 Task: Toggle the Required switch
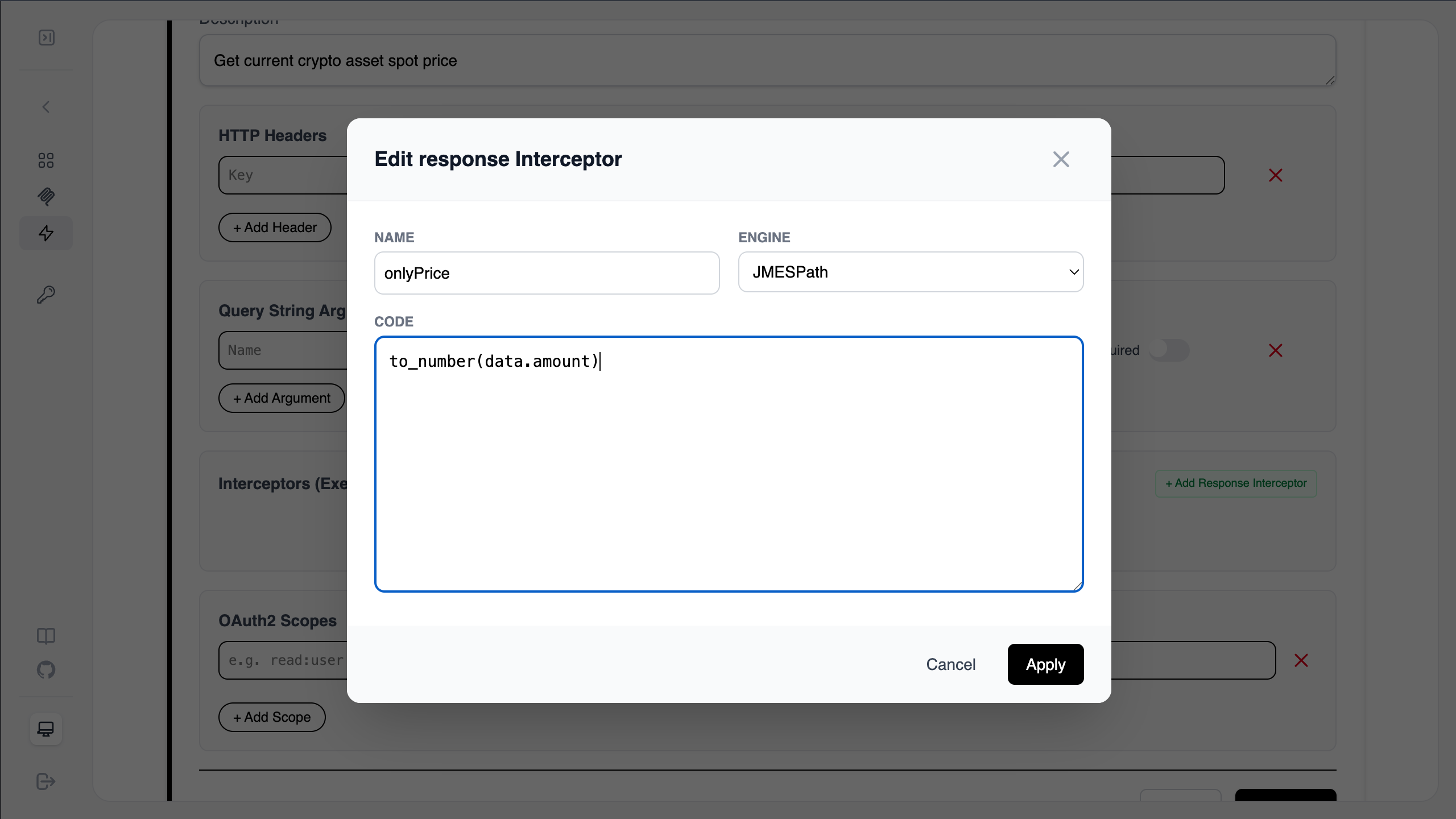pyautogui.click(x=1168, y=350)
